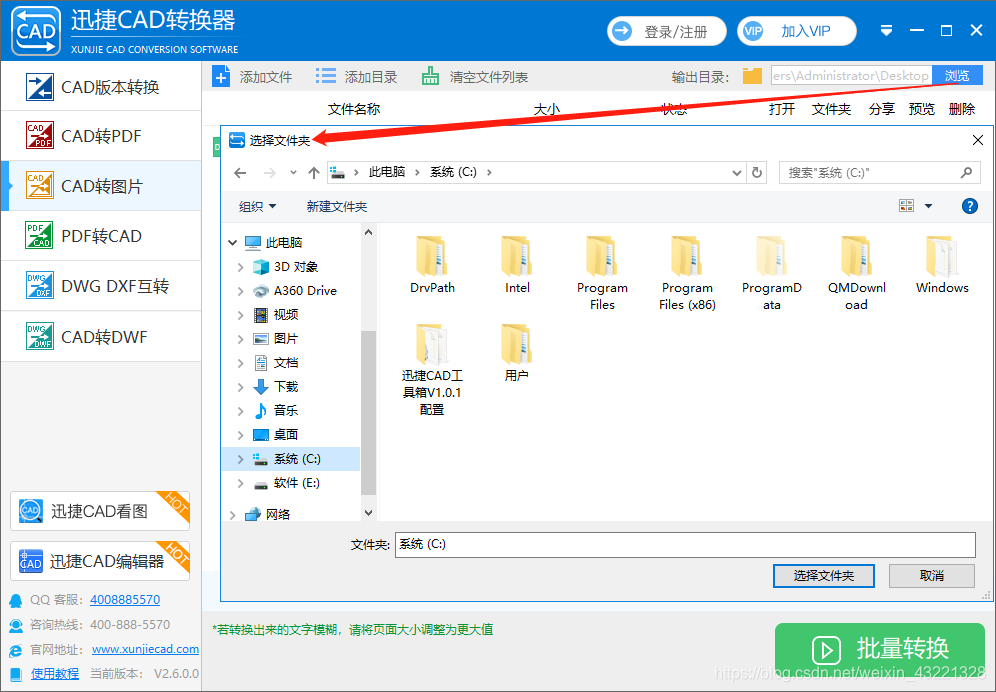This screenshot has height=692, width=996.
Task: Refresh the folder view in address bar
Action: 757,172
